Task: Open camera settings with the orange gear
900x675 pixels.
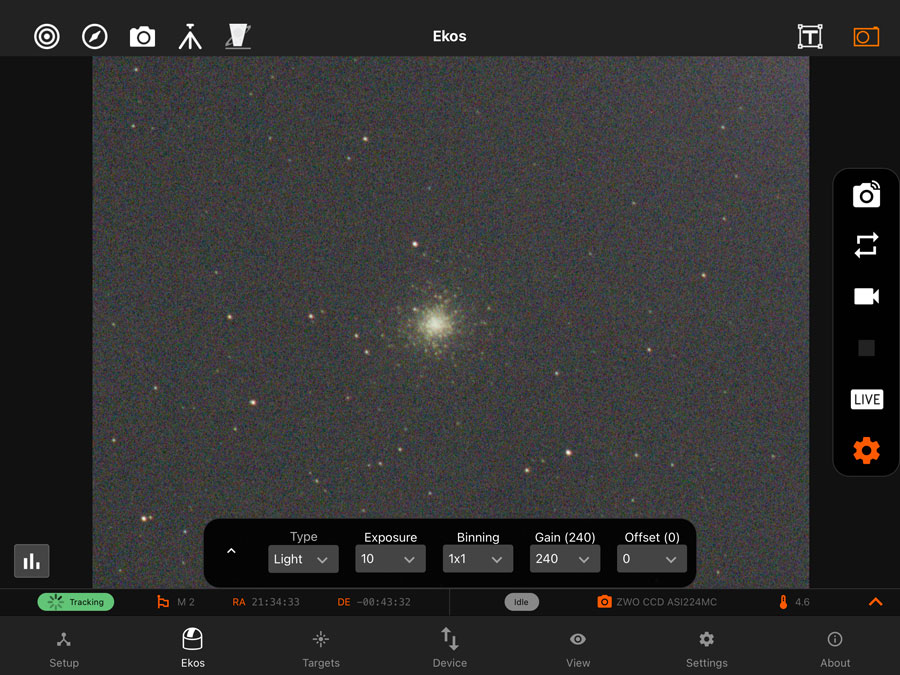Action: point(866,451)
